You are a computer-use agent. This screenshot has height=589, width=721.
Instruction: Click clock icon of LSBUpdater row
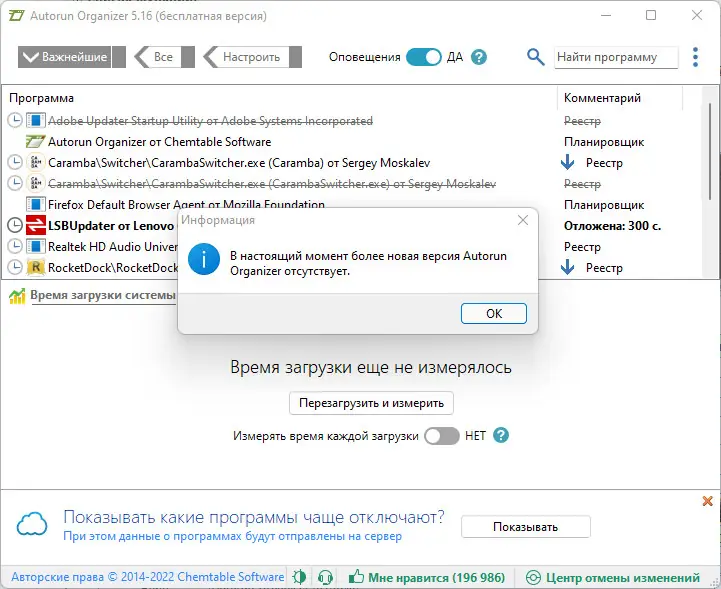pos(15,225)
